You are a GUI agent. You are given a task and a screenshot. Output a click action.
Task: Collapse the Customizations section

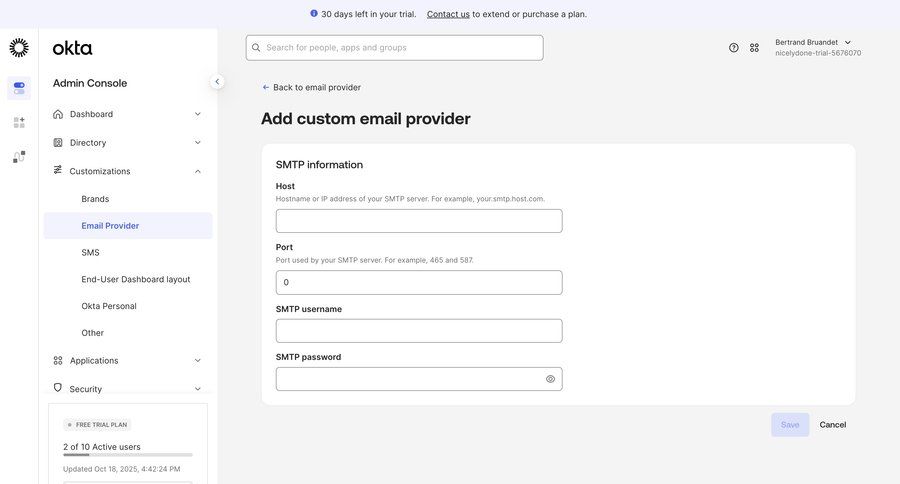tap(198, 171)
